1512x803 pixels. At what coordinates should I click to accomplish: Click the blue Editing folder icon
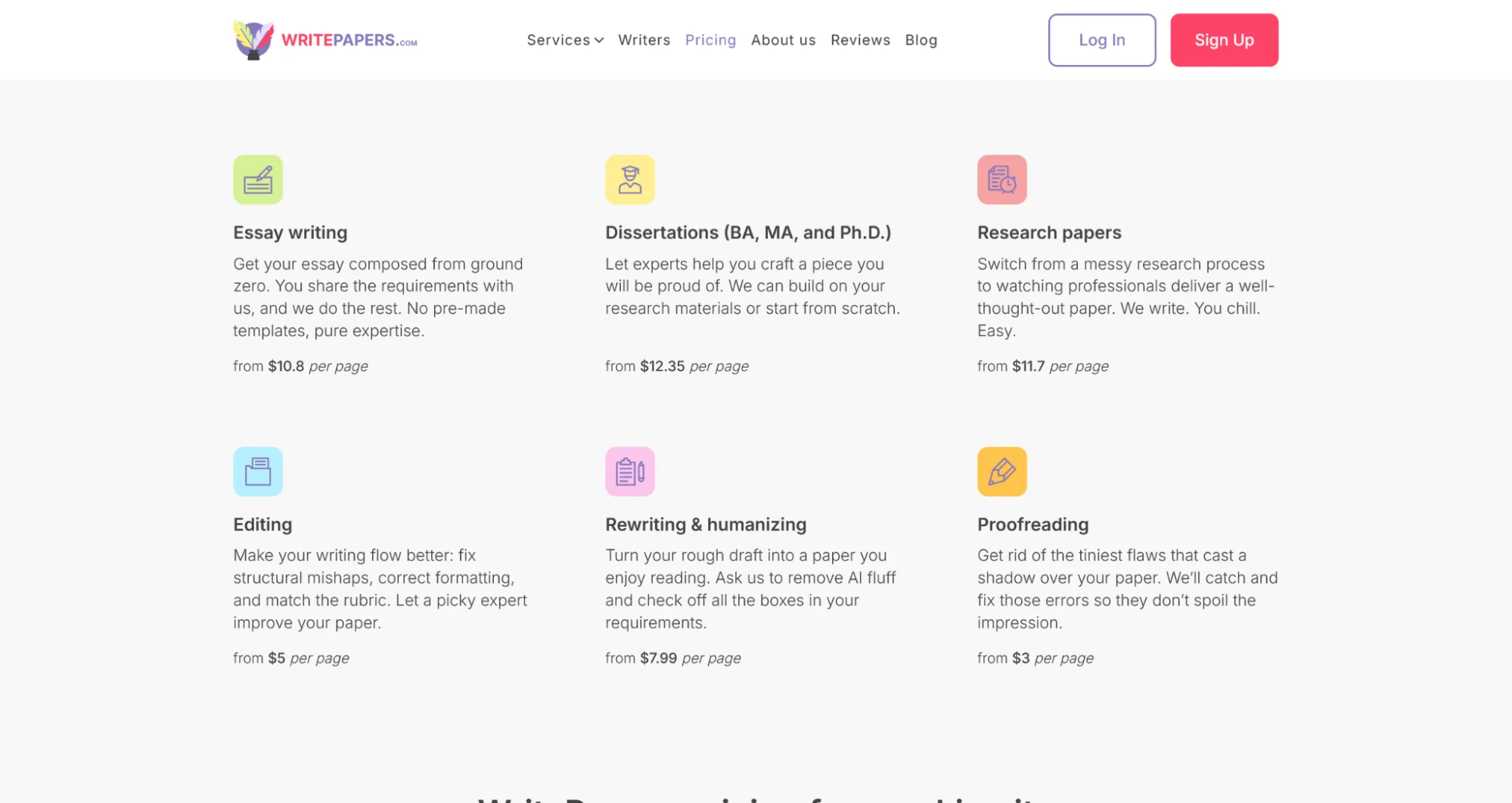click(x=258, y=472)
